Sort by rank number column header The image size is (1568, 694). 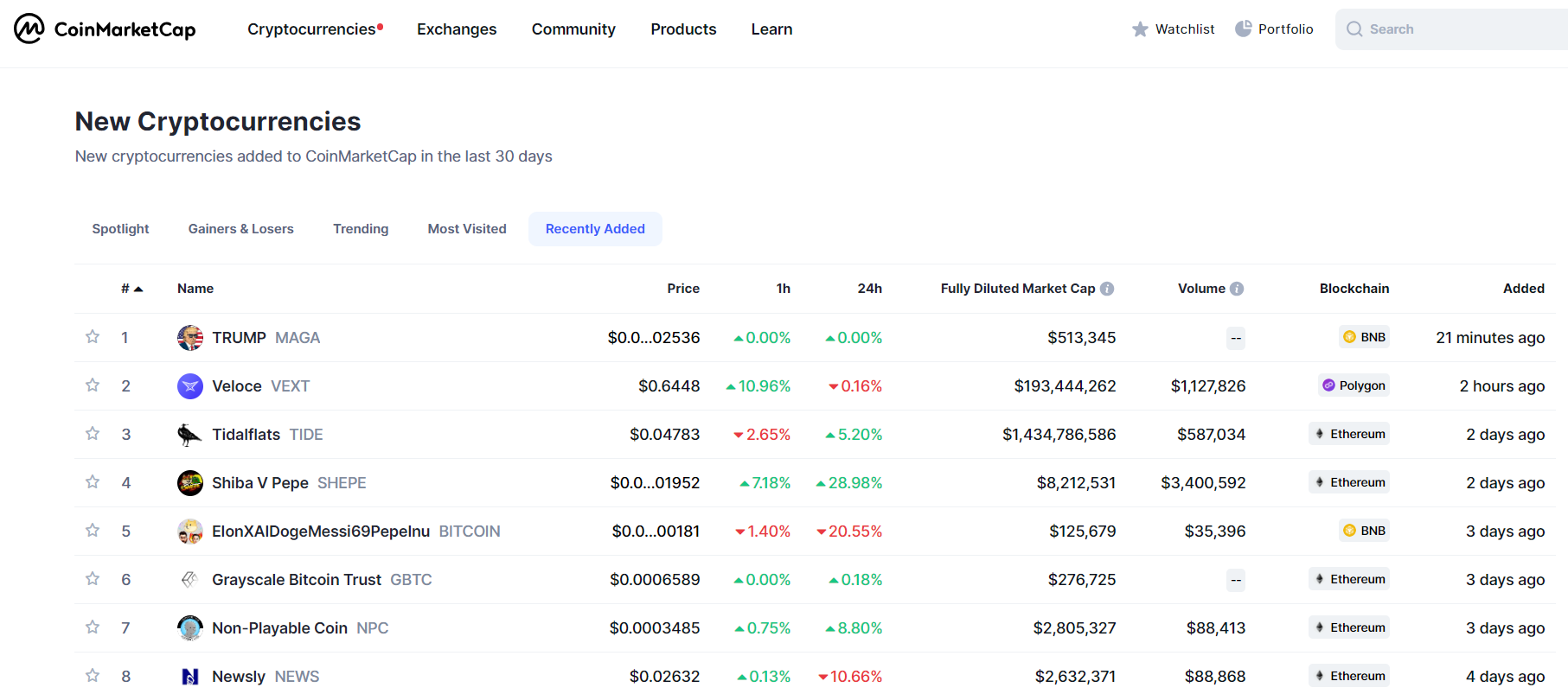131,289
